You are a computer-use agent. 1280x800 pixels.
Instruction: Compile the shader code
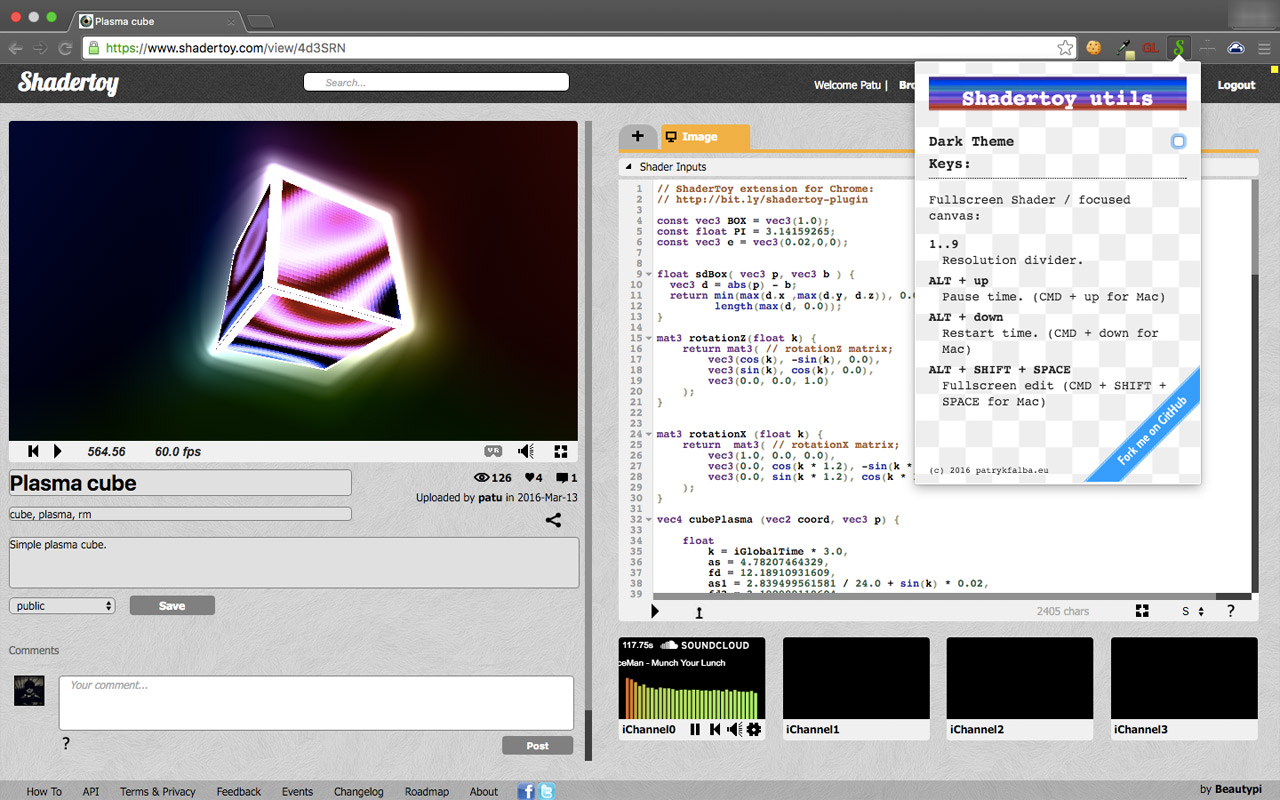[655, 610]
